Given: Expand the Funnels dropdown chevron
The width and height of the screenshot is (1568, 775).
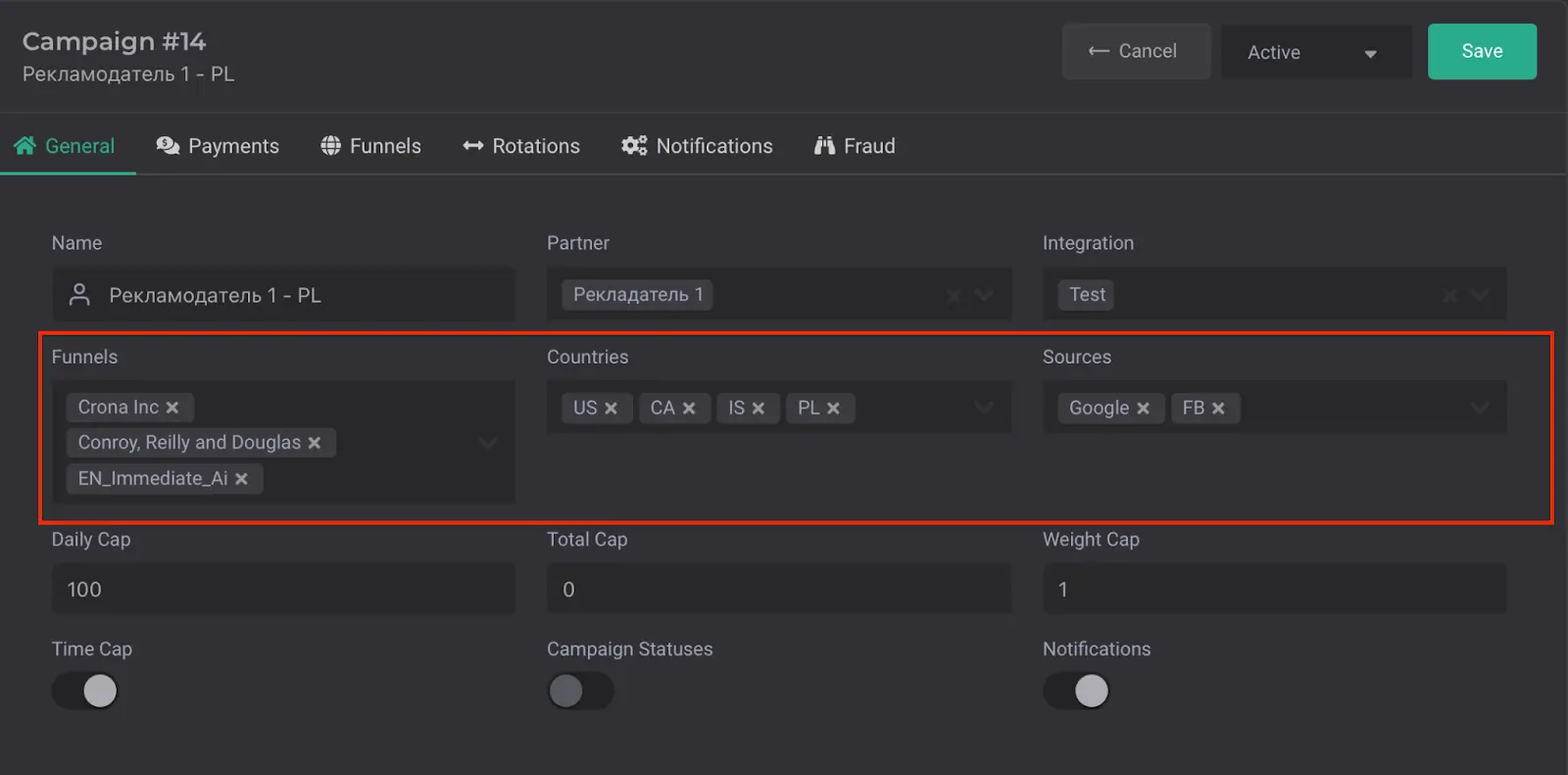Looking at the screenshot, I should pyautogui.click(x=488, y=444).
